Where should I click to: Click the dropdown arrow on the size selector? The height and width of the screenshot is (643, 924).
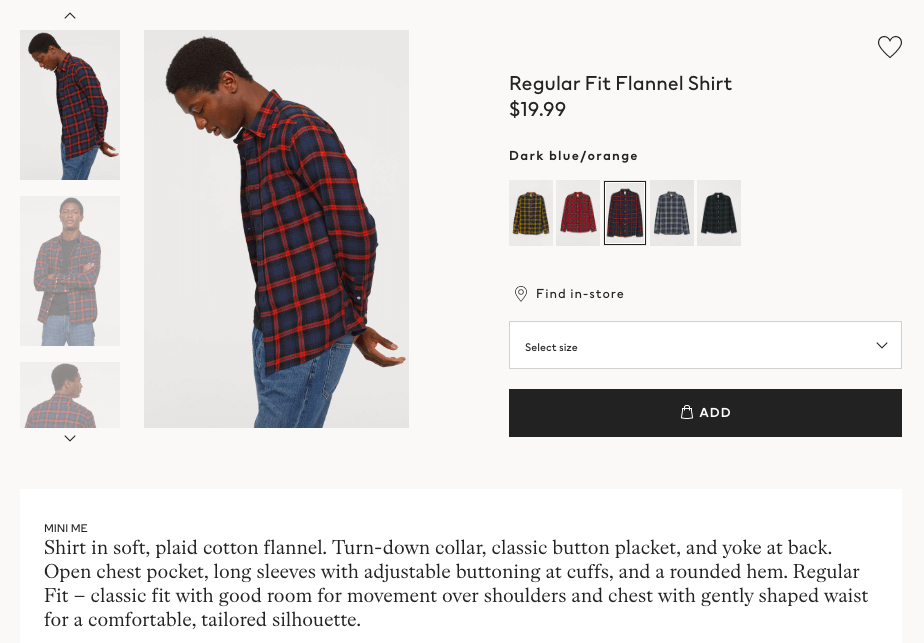point(883,345)
